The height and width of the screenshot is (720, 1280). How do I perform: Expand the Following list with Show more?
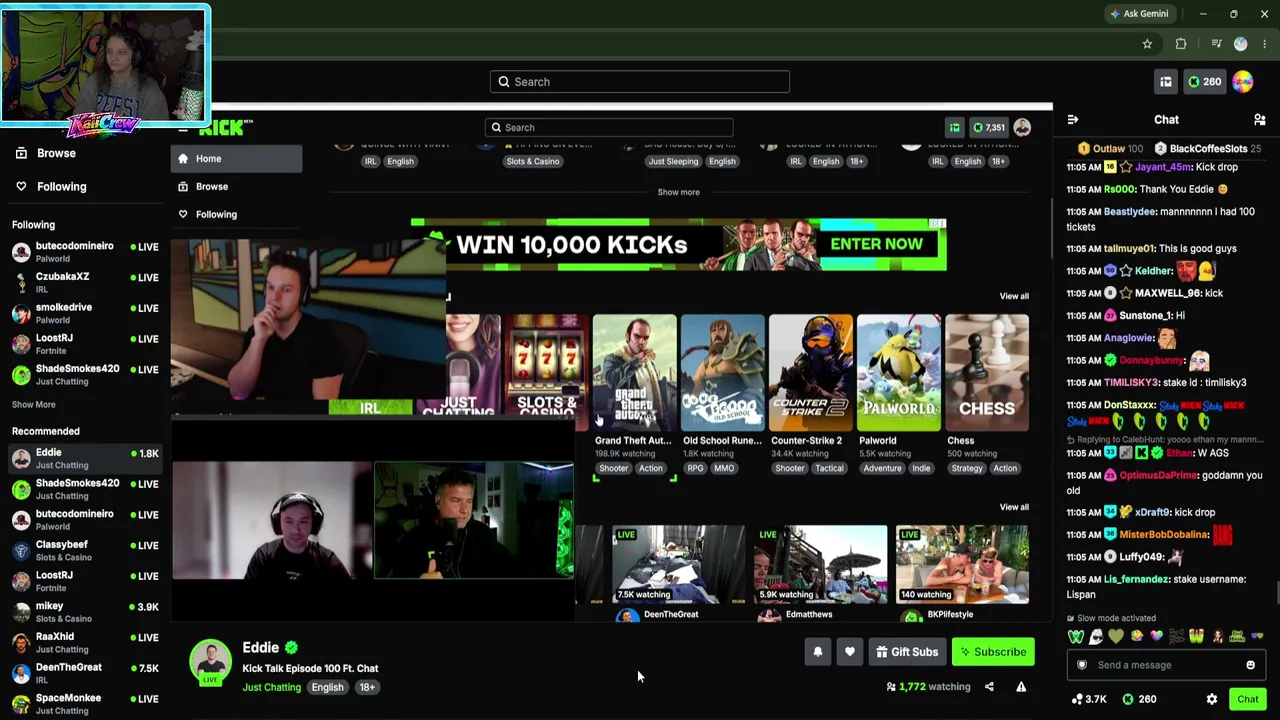(34, 405)
